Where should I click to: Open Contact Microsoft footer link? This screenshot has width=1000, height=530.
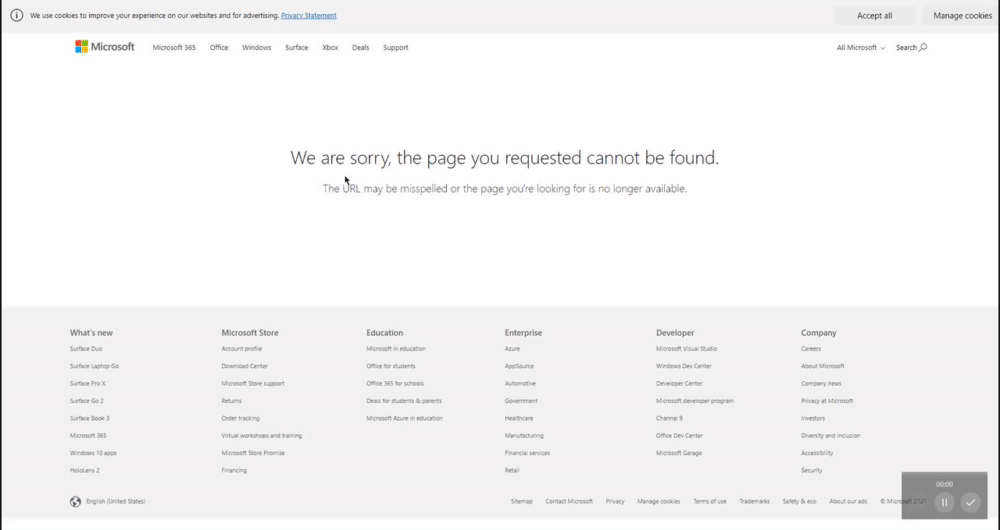tap(569, 501)
